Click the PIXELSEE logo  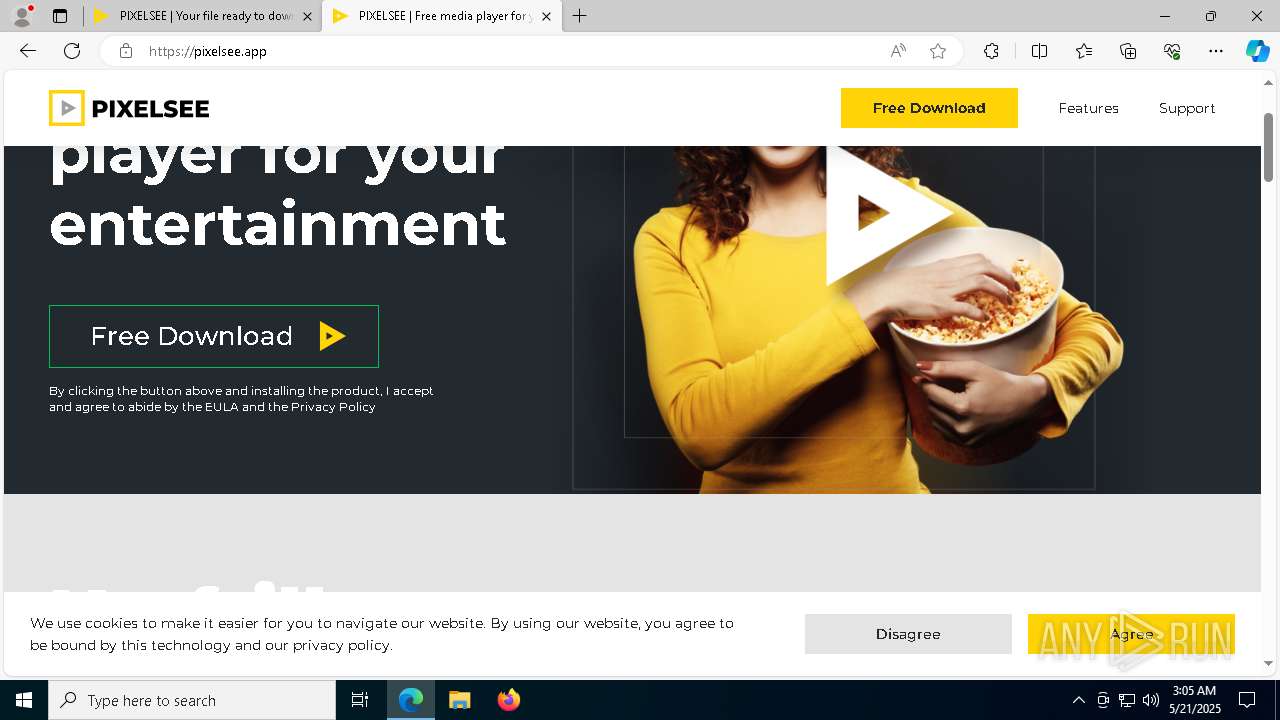[x=129, y=108]
